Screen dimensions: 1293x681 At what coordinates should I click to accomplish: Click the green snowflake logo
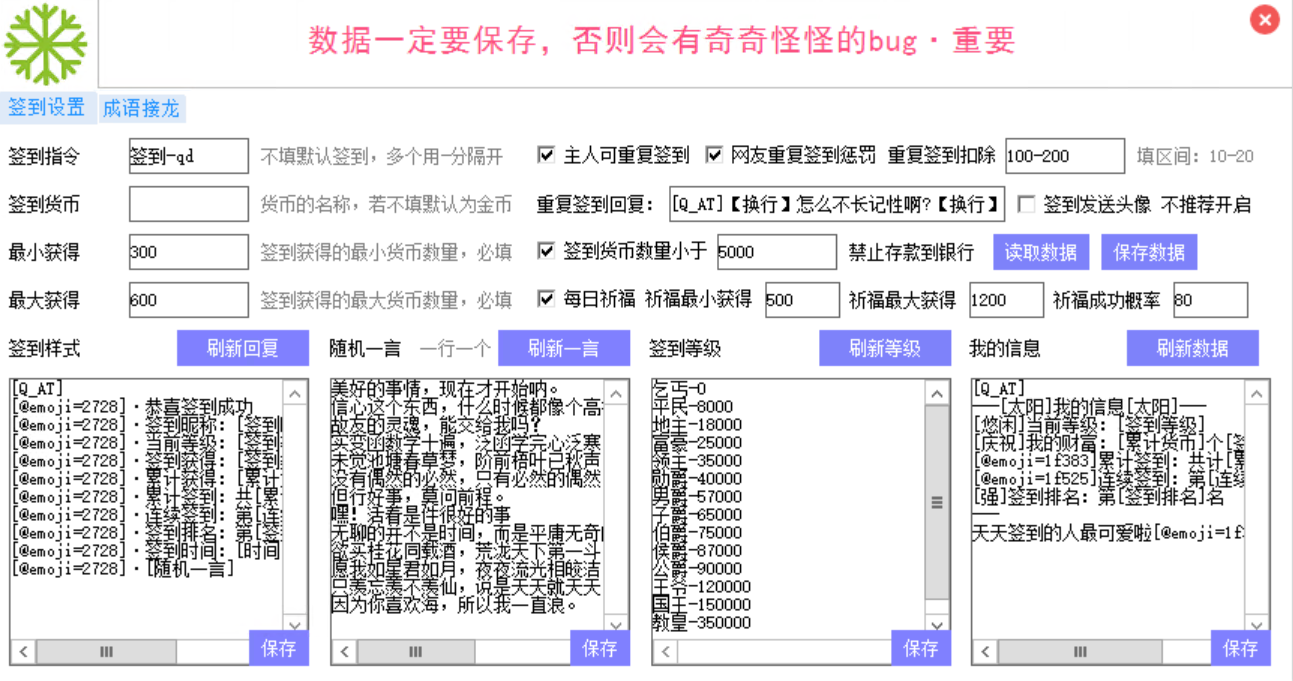tap(46, 45)
